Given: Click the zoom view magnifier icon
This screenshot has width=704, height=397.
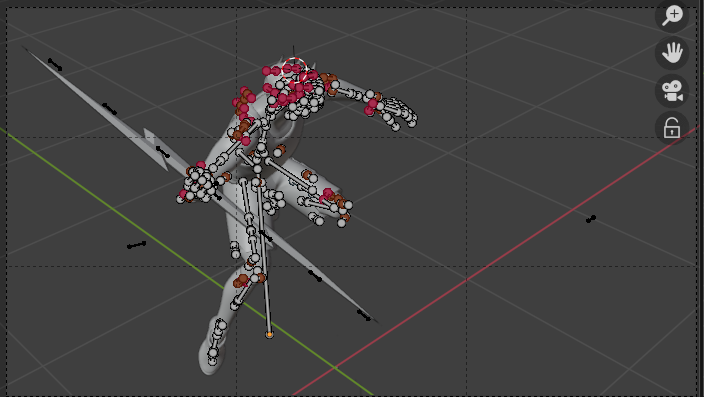Looking at the screenshot, I should (672, 15).
